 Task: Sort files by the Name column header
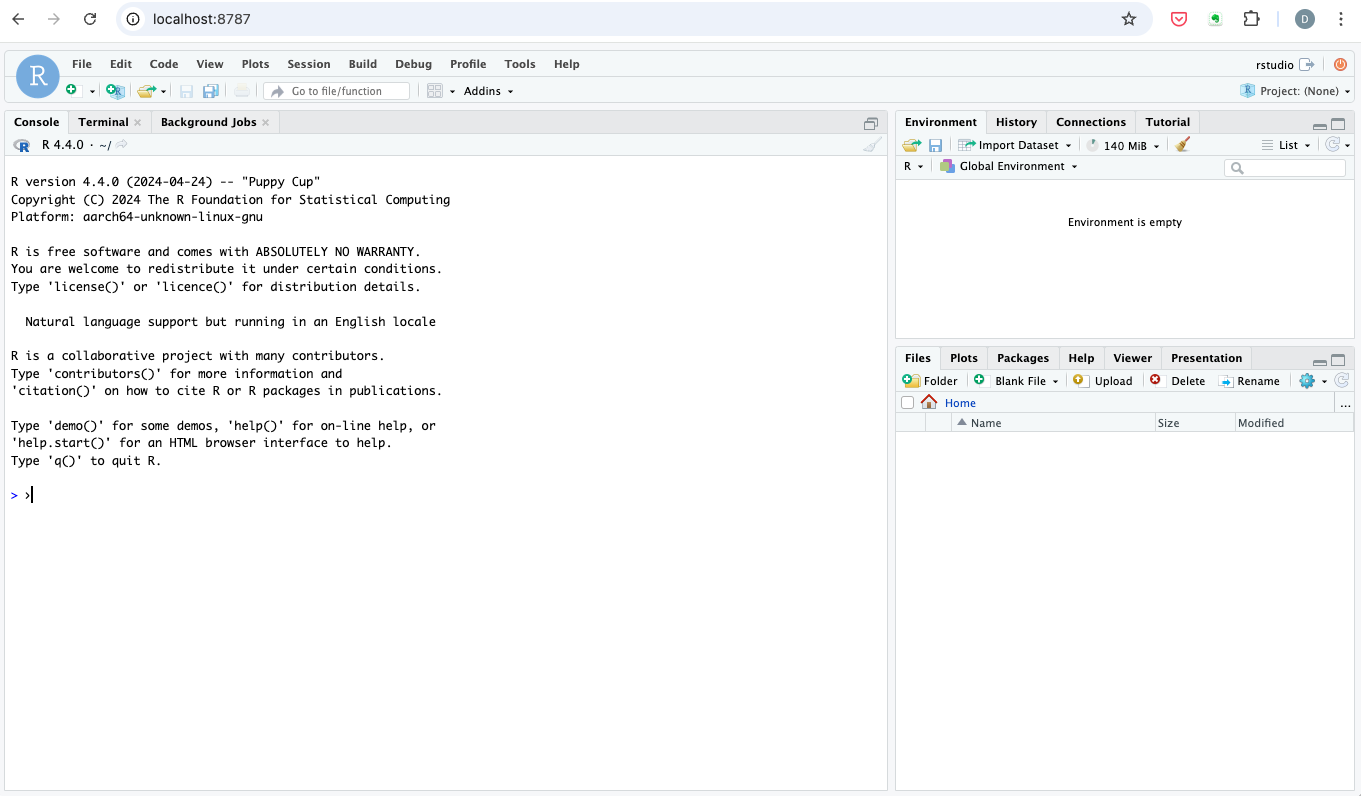click(x=1054, y=423)
